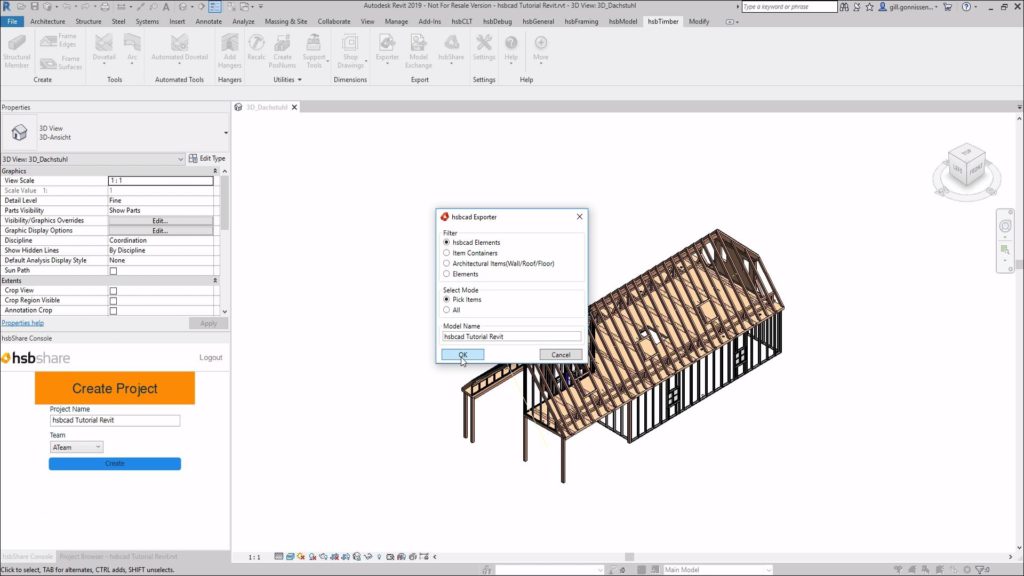Select the Elements filter radio button
Viewport: 1024px width, 576px height.
[x=447, y=274]
